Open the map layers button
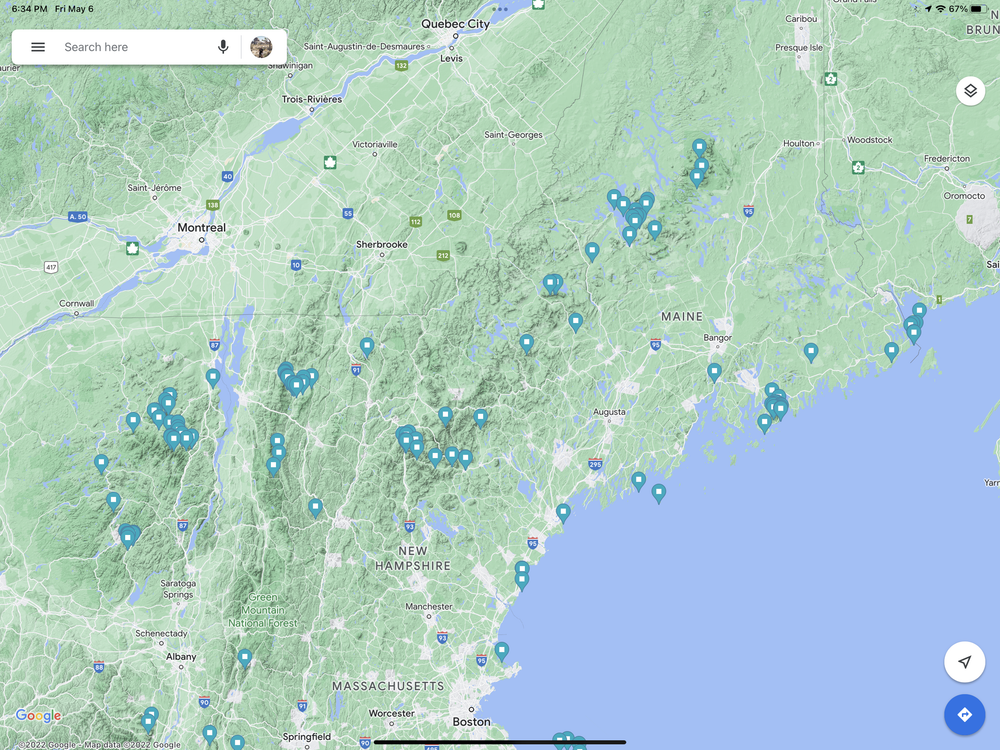This screenshot has width=1000, height=750. 970,91
